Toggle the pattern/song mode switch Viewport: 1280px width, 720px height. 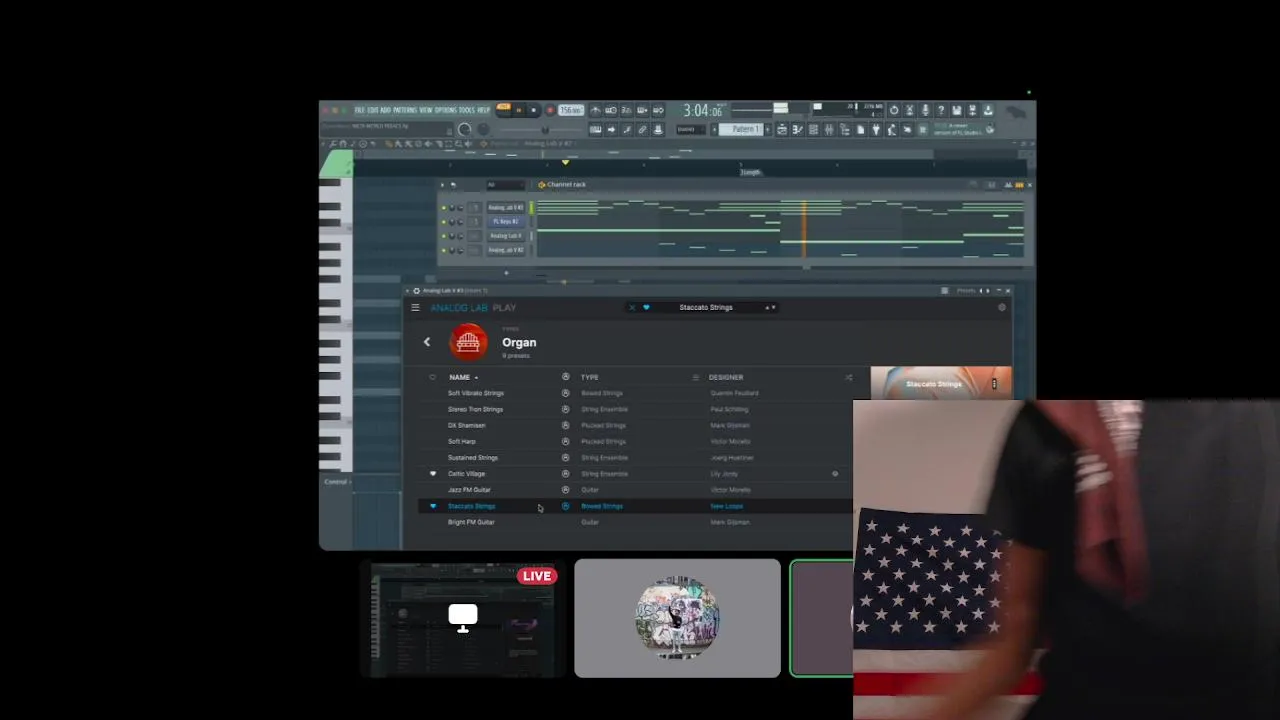503,107
